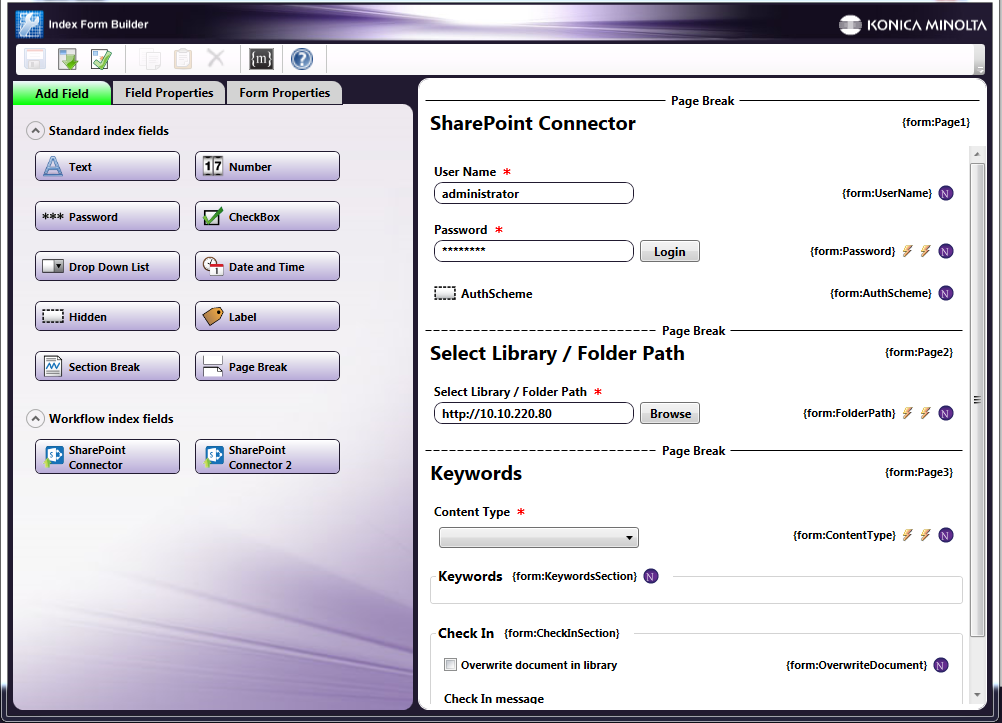Add a Section Break
Image resolution: width=1002 pixels, height=723 pixels.
pos(107,366)
